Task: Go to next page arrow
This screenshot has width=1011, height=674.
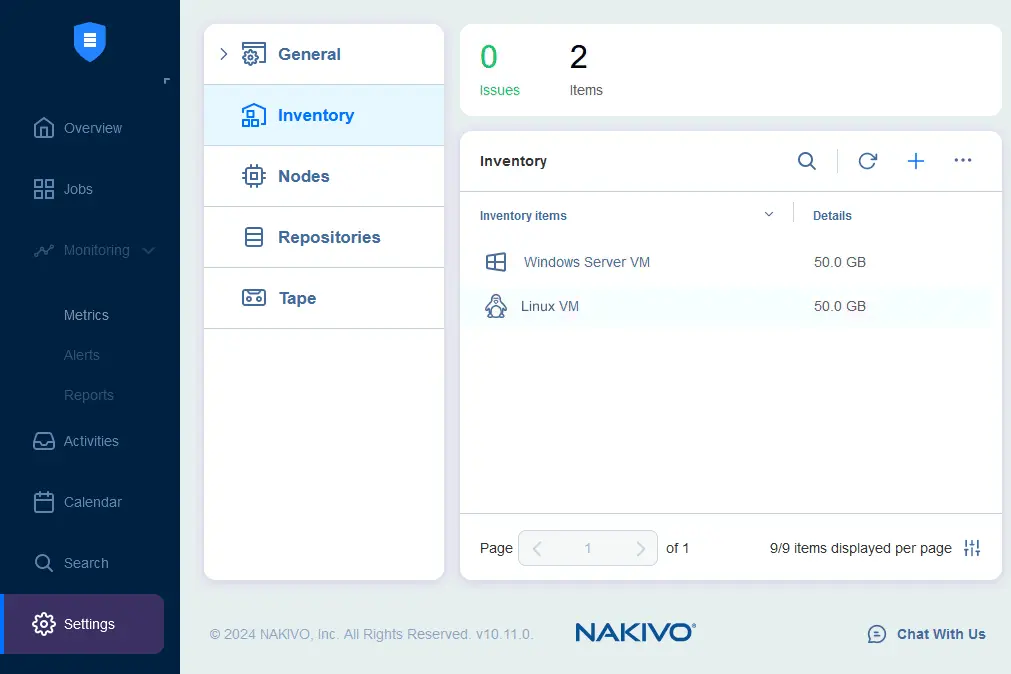Action: coord(640,548)
